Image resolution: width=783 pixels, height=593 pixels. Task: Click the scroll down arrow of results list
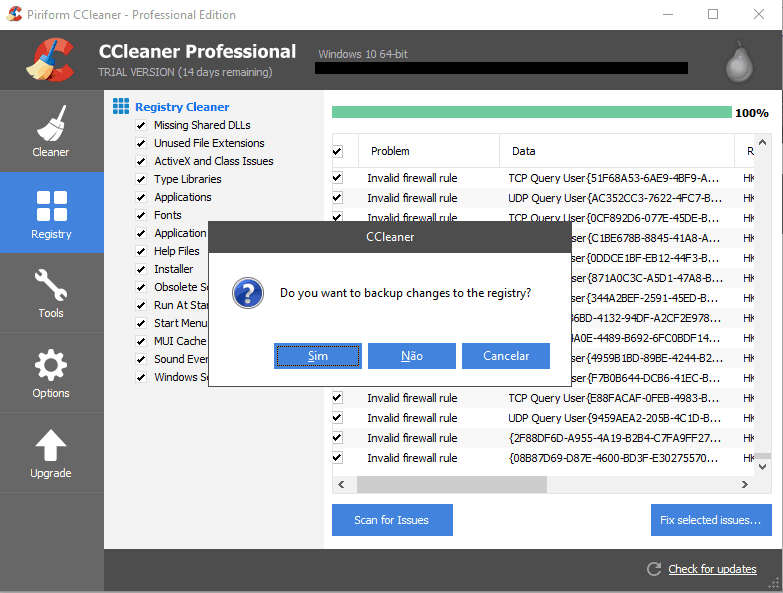(763, 467)
